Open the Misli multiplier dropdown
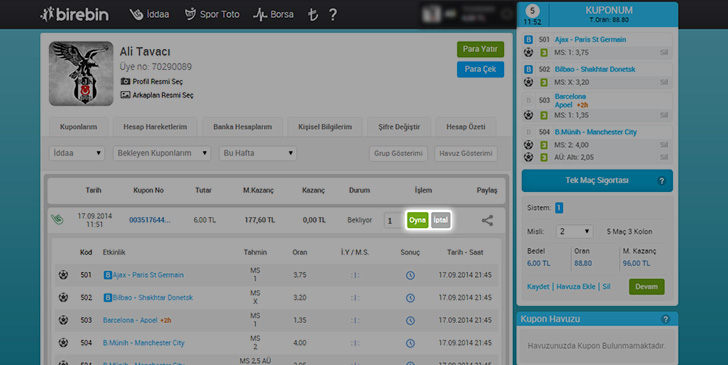This screenshot has height=365, width=728. coord(574,231)
